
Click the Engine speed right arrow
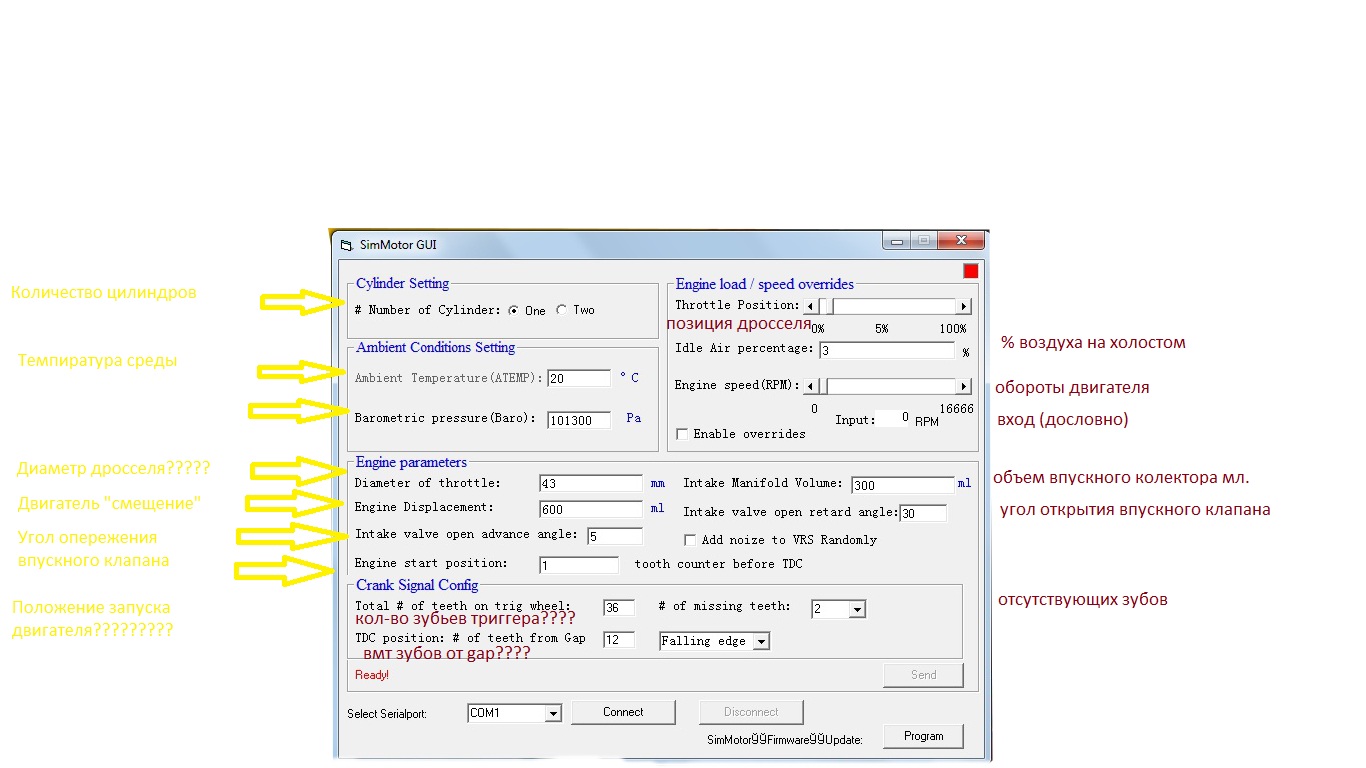[964, 387]
